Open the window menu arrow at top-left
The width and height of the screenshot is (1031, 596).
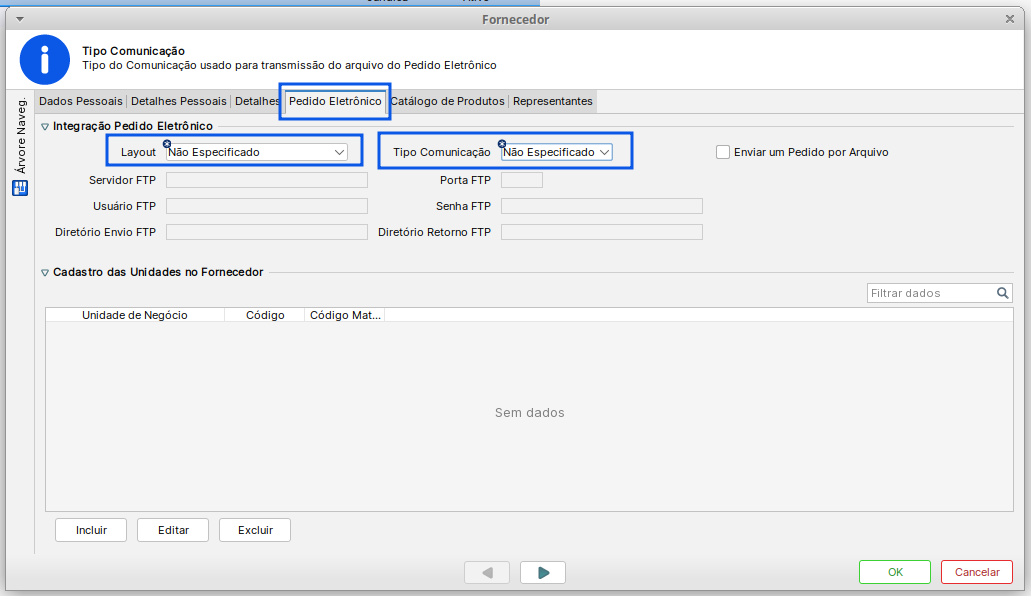click(20, 19)
